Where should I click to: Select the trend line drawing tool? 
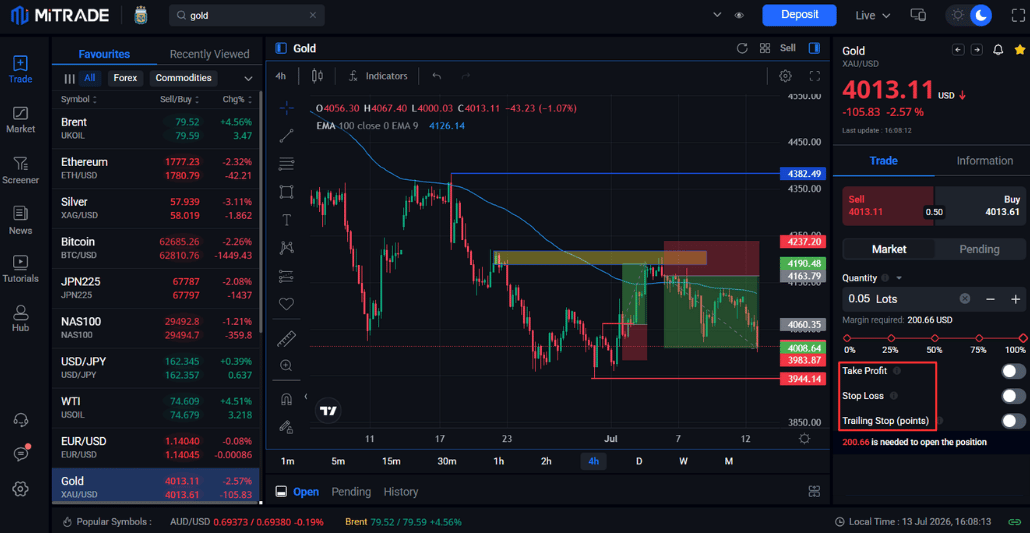tap(286, 136)
